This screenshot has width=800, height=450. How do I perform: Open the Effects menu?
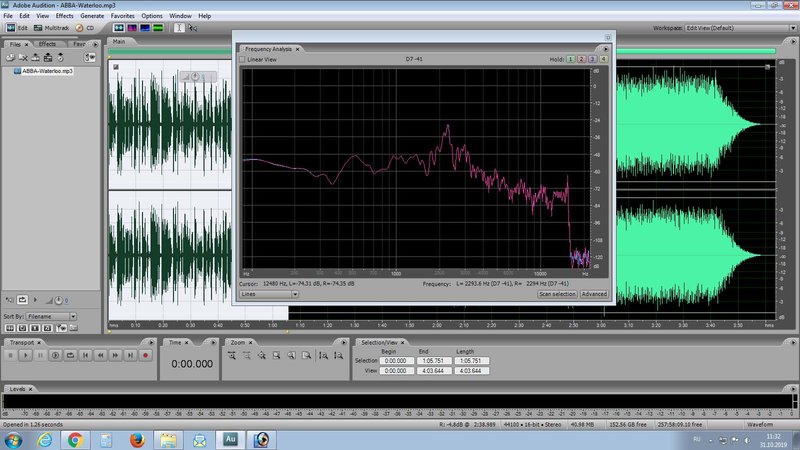pos(64,16)
